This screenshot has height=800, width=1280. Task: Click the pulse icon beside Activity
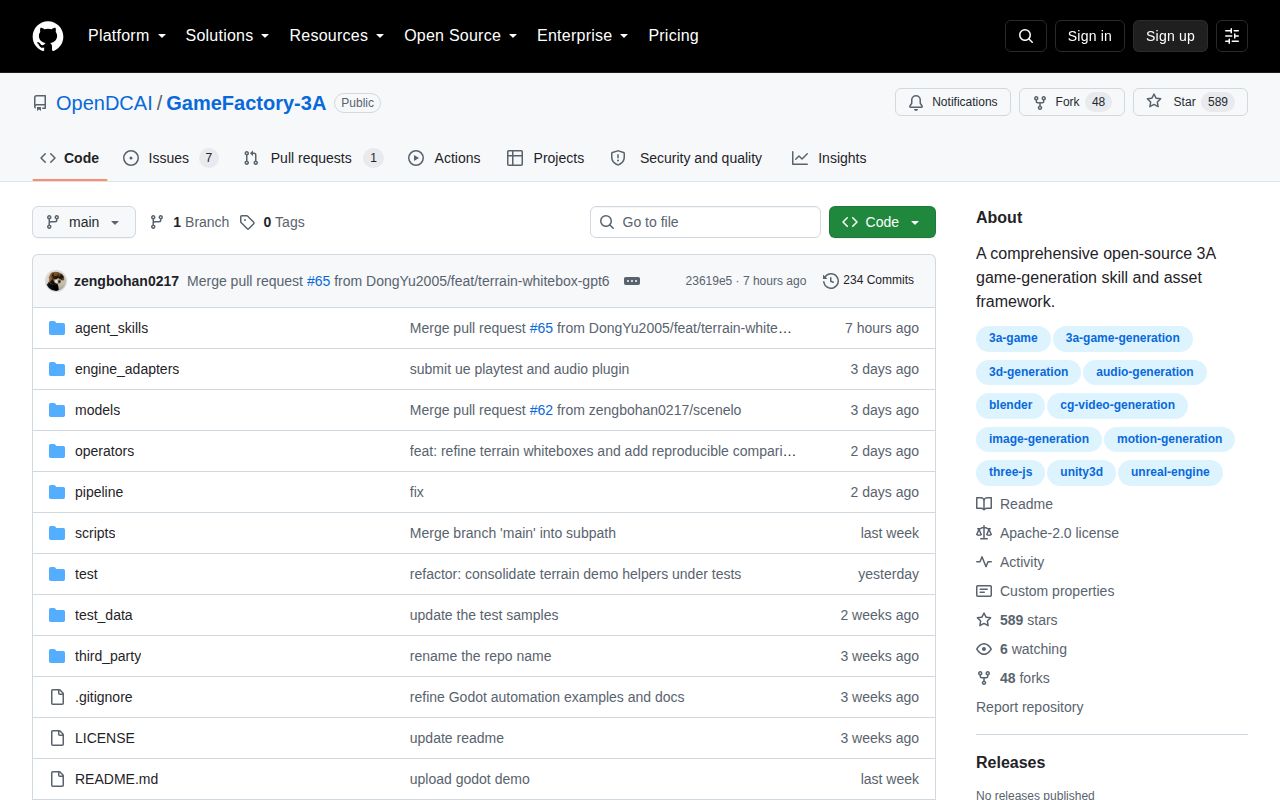984,562
